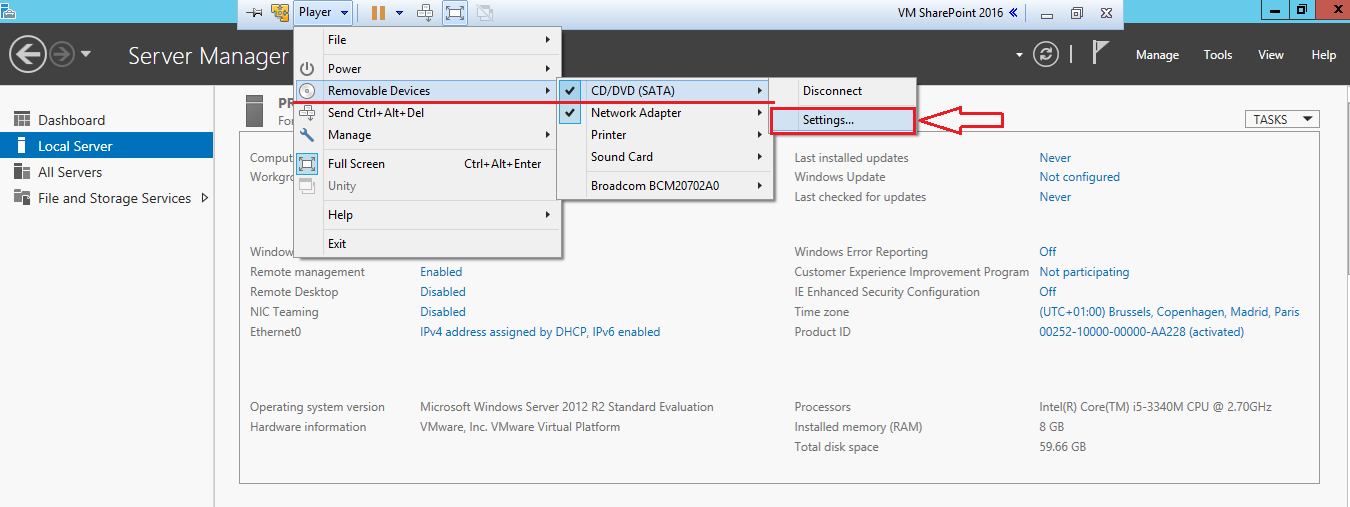The image size is (1350, 507).
Task: Click the pin toolbar icon
Action: [x=255, y=13]
